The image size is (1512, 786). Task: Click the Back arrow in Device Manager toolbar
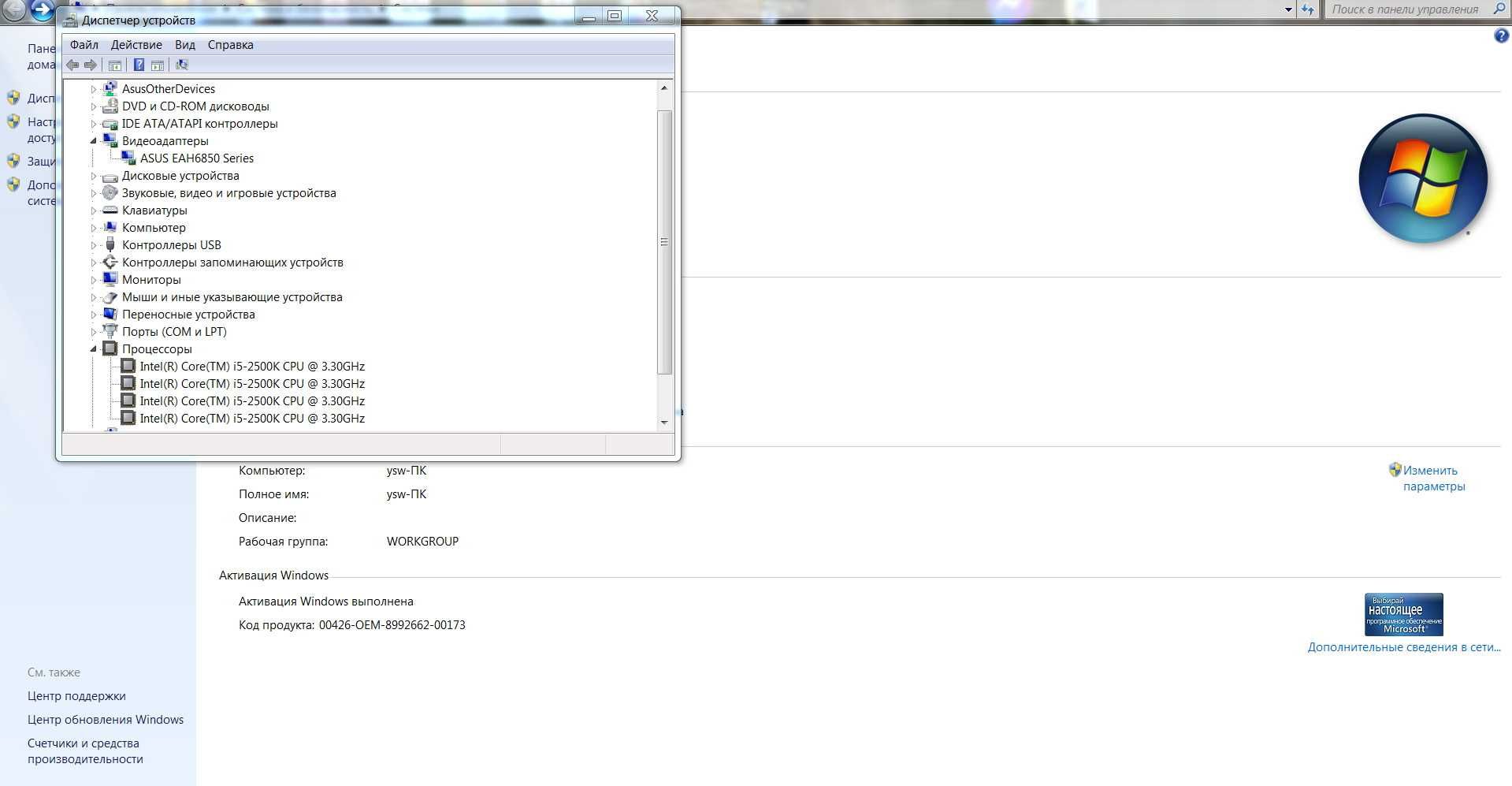click(72, 65)
